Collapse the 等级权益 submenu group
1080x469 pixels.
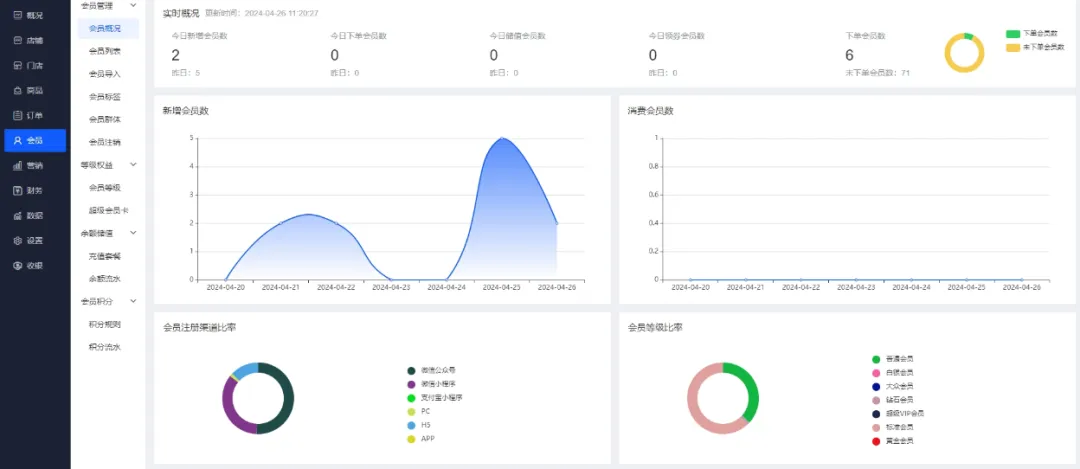(133, 165)
